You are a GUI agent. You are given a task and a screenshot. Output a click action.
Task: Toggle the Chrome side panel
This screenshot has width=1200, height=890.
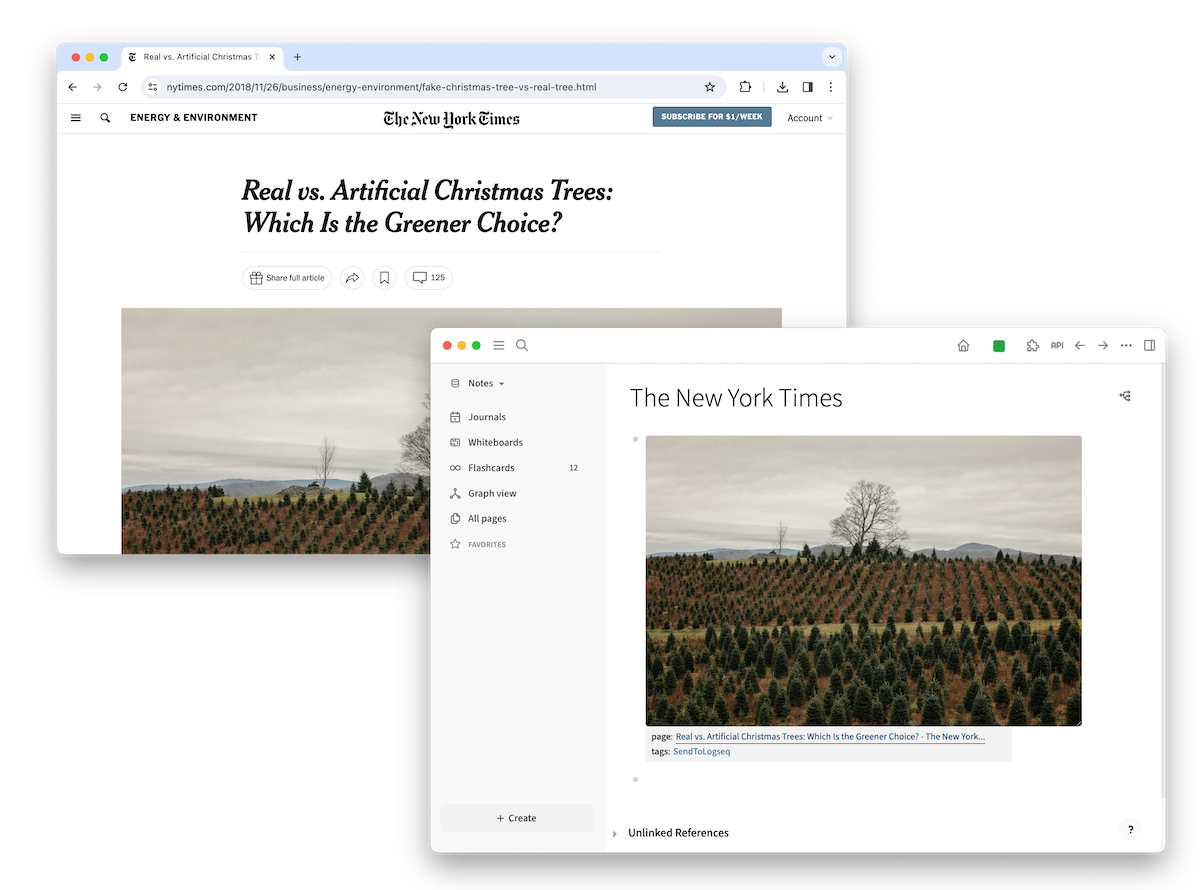coord(807,87)
